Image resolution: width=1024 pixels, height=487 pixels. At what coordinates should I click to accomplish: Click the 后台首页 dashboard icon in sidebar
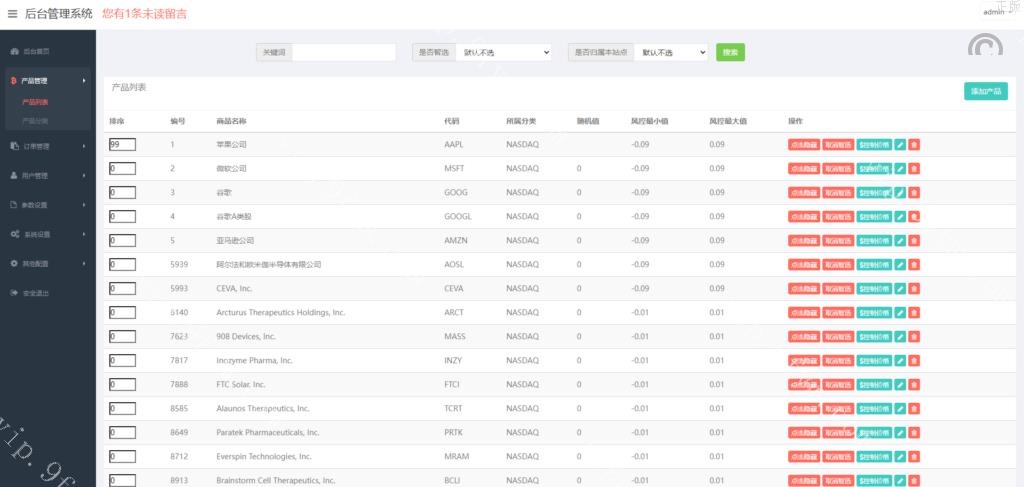click(14, 50)
